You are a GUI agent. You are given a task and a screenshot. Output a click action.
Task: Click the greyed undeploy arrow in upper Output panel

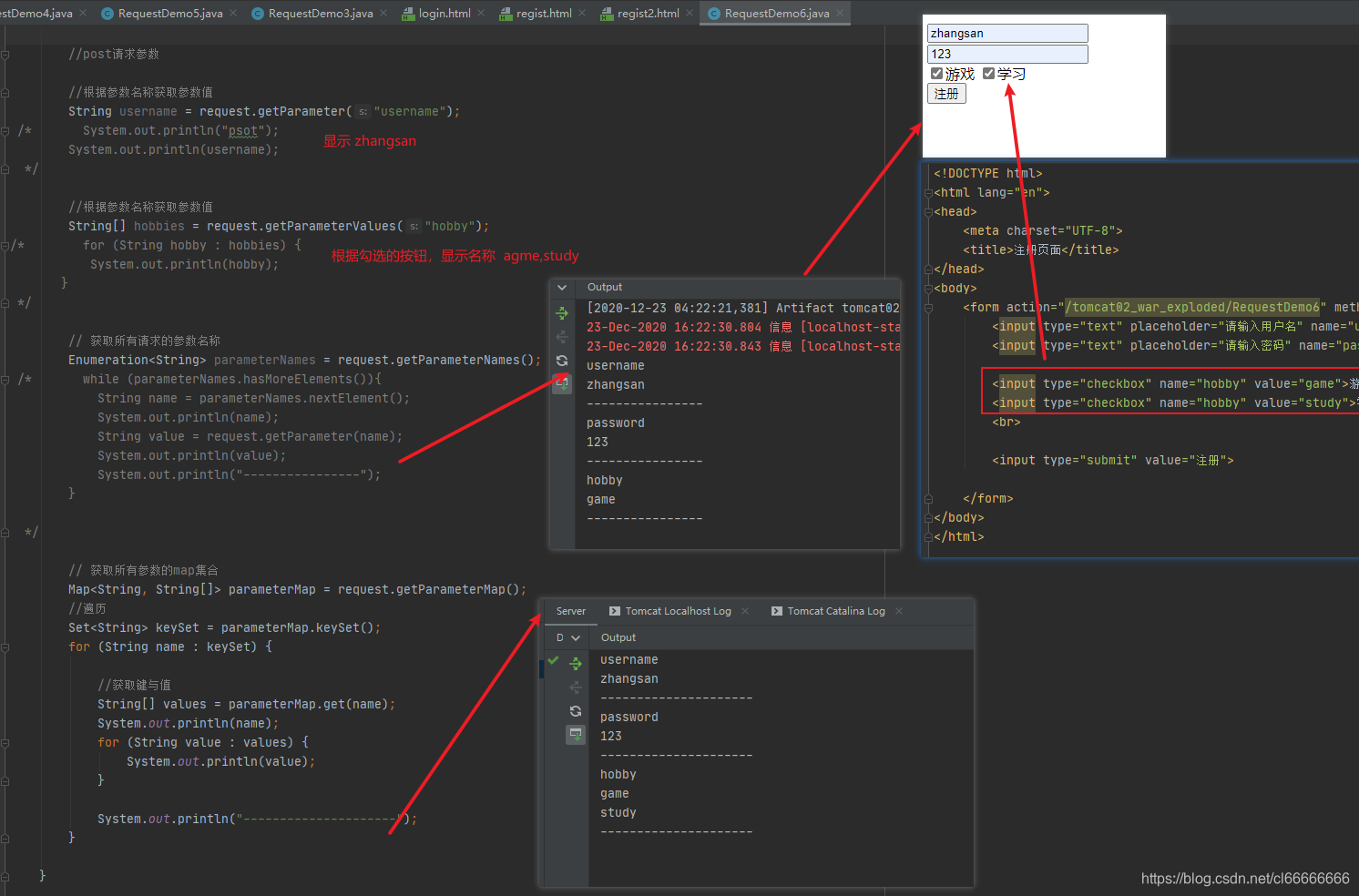coord(562,337)
